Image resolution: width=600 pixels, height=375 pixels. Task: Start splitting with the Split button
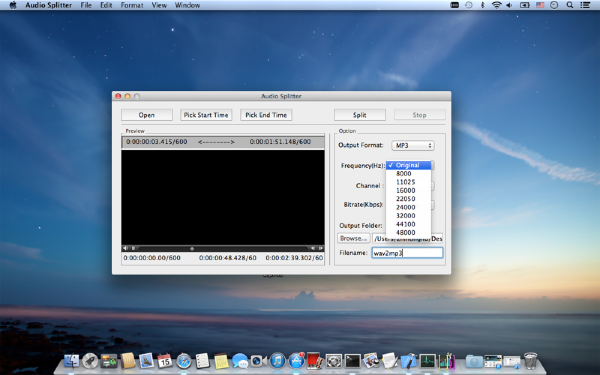point(360,115)
